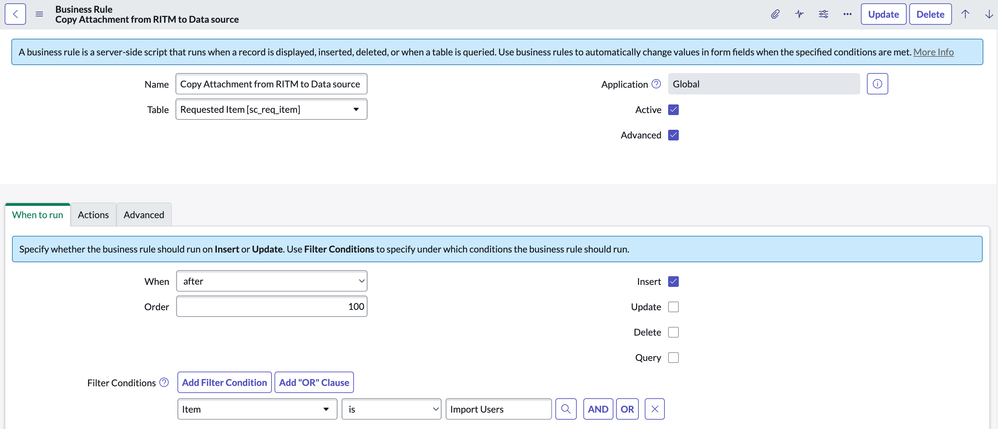Uncheck the Active checkbox
This screenshot has width=998, height=429.
[673, 109]
